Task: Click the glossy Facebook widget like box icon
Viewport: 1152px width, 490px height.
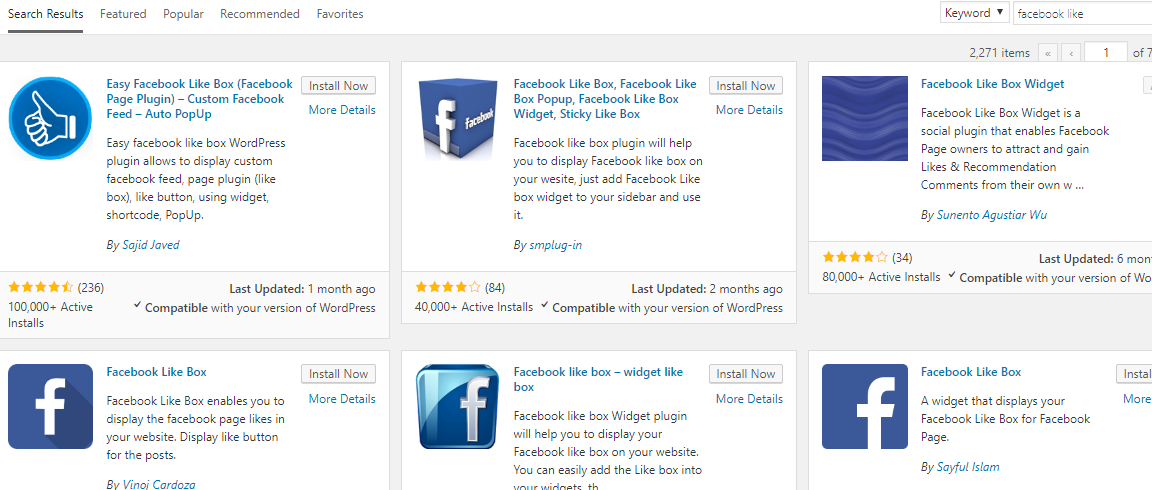Action: point(457,406)
